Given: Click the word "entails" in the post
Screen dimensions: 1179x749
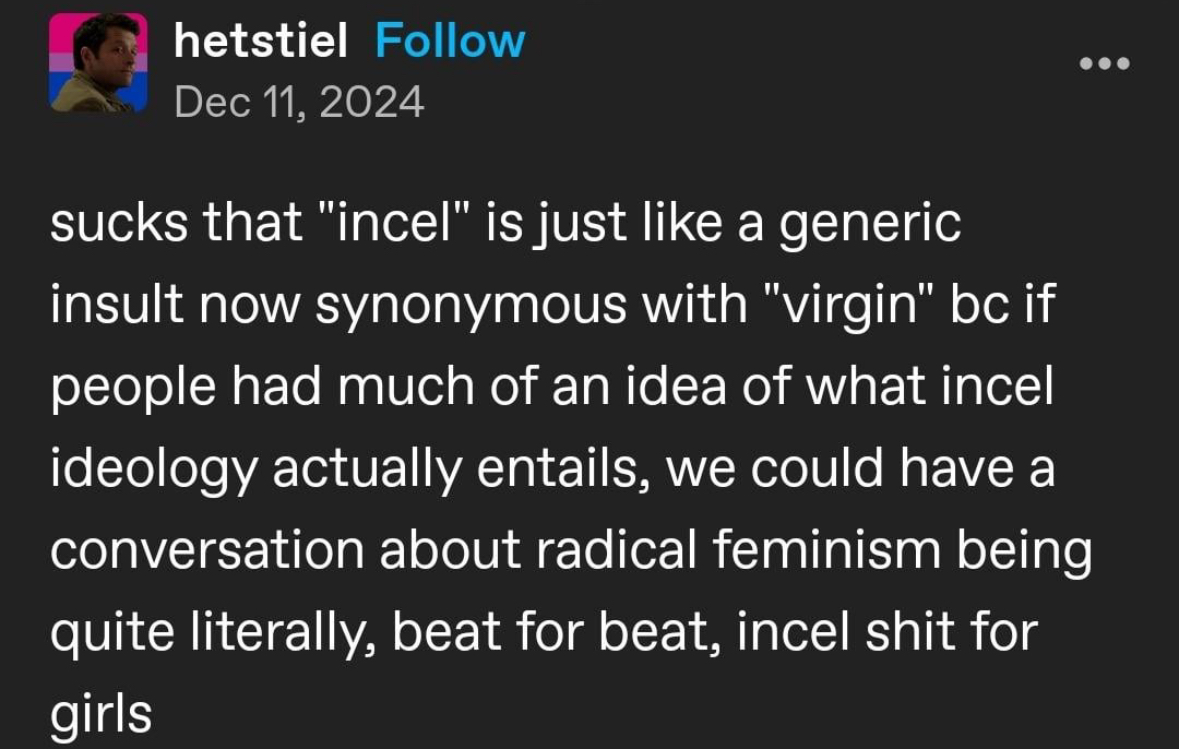Looking at the screenshot, I should (x=563, y=469).
